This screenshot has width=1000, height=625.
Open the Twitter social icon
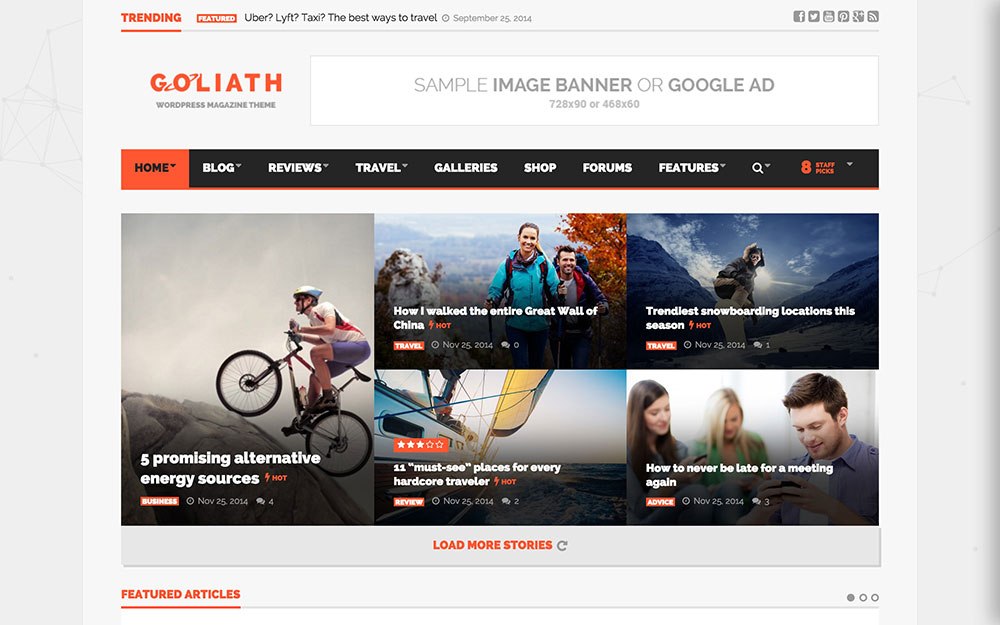[x=814, y=17]
